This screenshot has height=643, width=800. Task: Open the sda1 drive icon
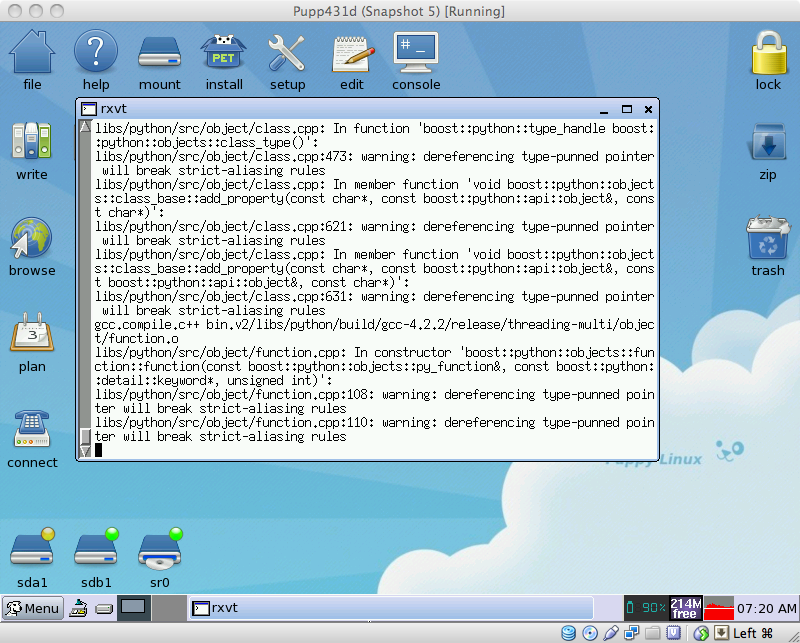click(32, 551)
